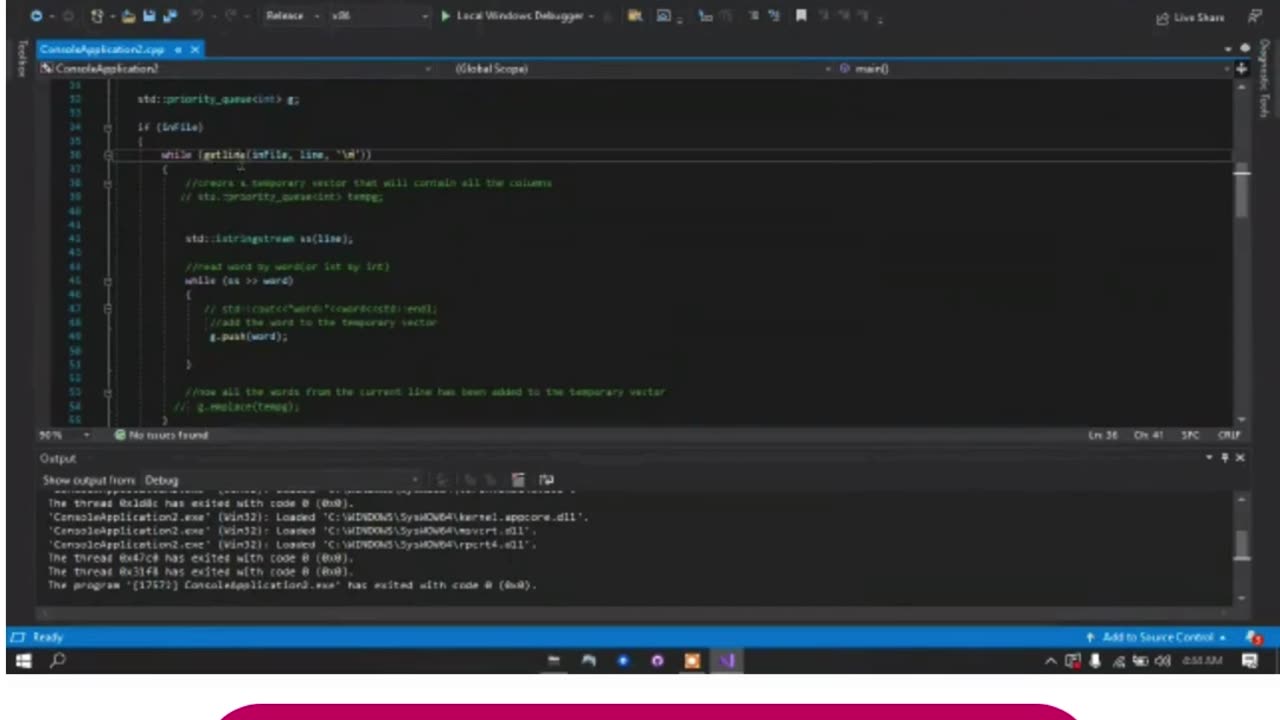
Task: Click the Windows Start button
Action: click(x=24, y=660)
